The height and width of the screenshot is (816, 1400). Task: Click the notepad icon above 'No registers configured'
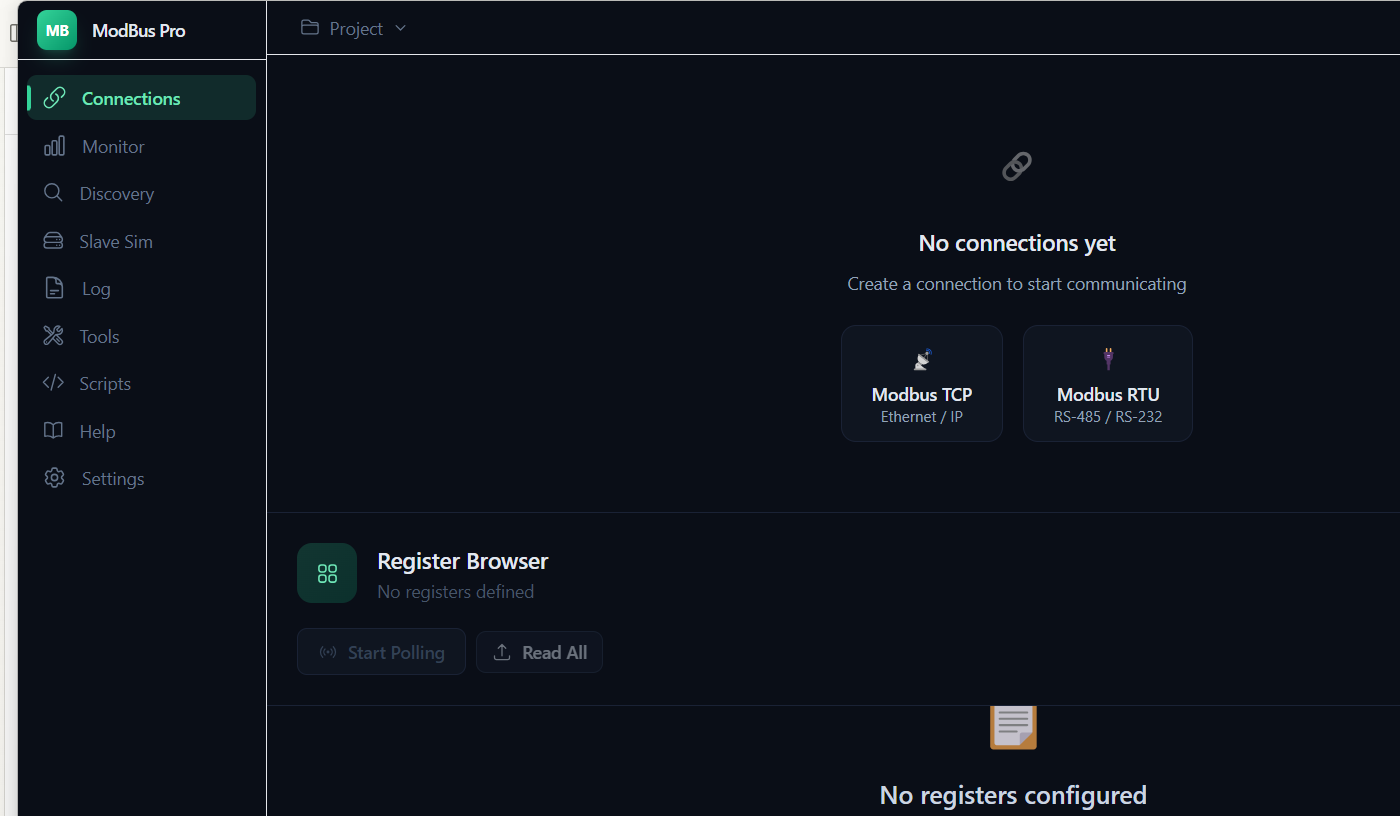(1013, 728)
